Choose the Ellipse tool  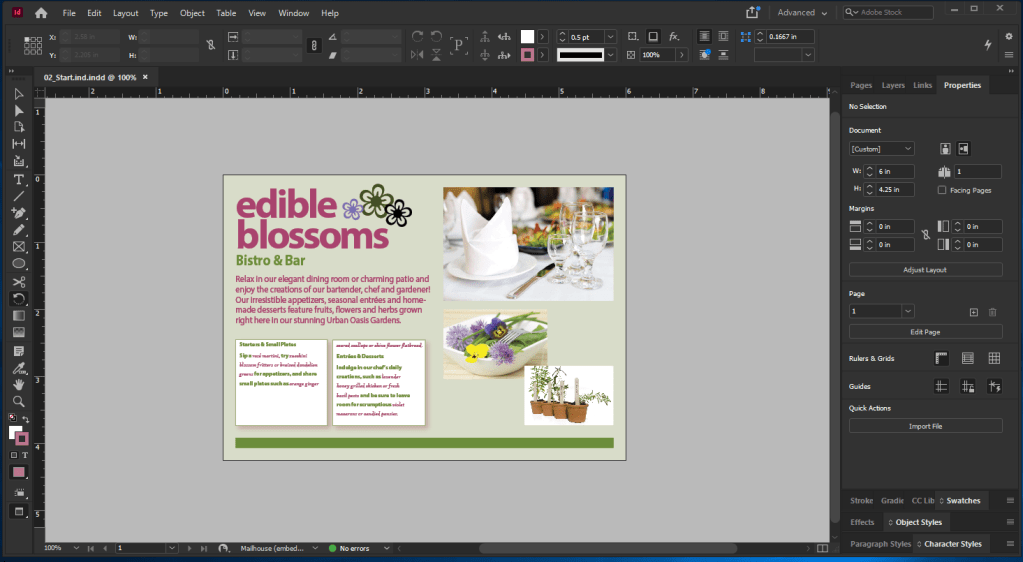click(18, 264)
